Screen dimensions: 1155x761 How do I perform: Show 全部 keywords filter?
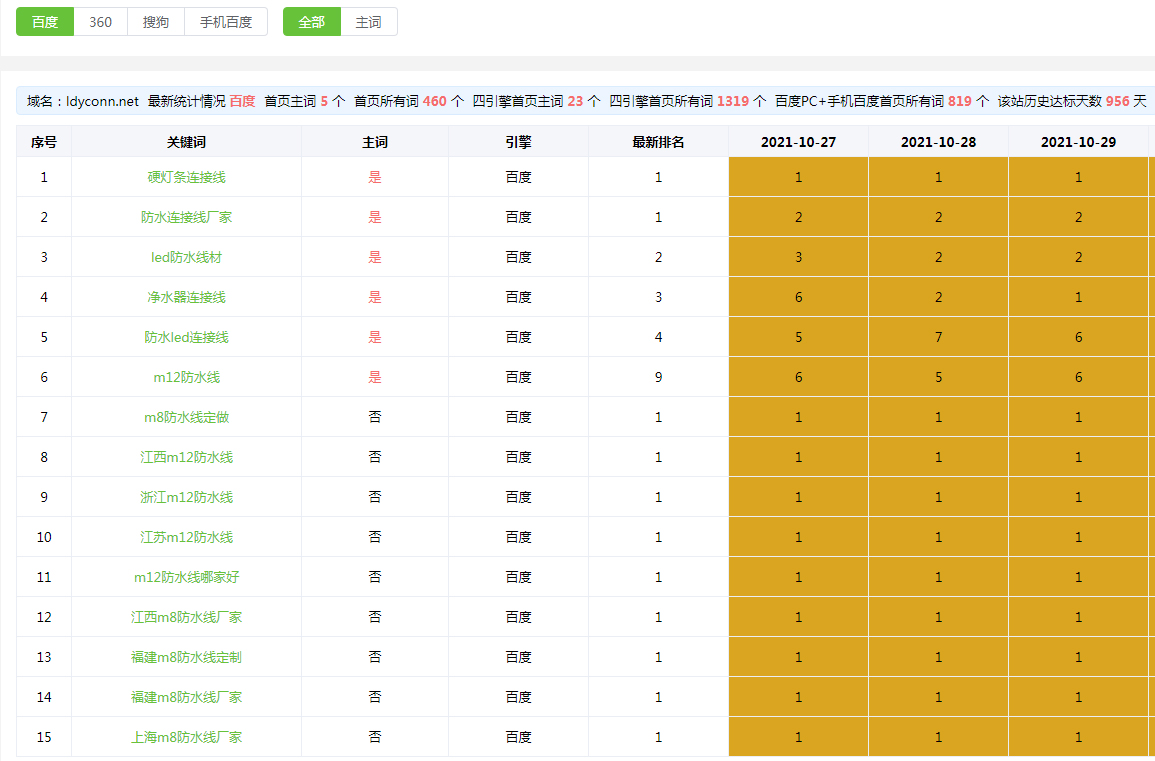point(312,22)
